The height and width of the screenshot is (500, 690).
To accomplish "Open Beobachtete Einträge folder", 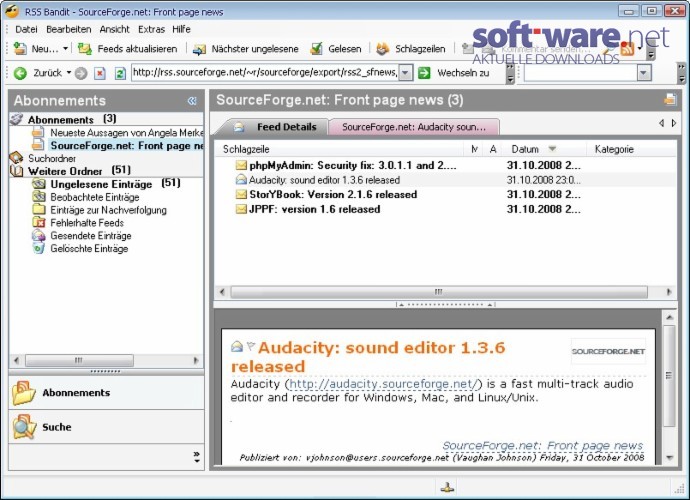I will [x=95, y=197].
